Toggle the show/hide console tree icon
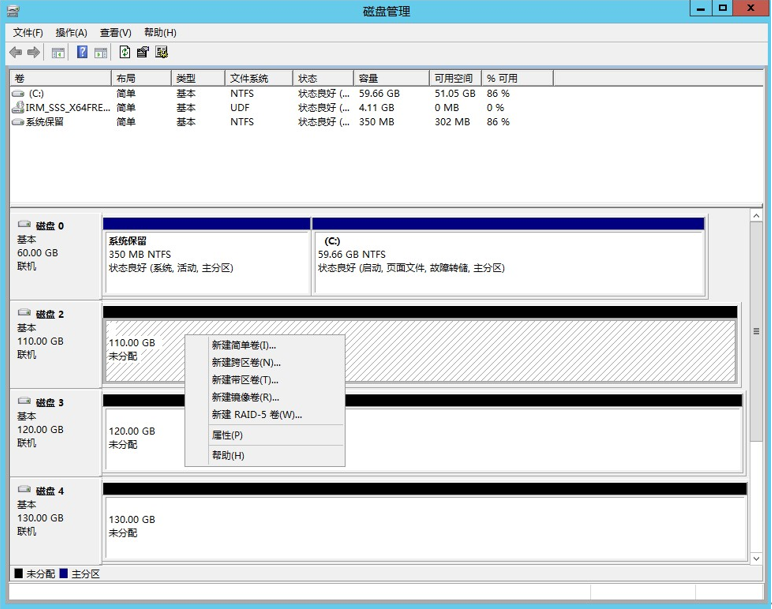The height and width of the screenshot is (609, 772). pos(58,52)
